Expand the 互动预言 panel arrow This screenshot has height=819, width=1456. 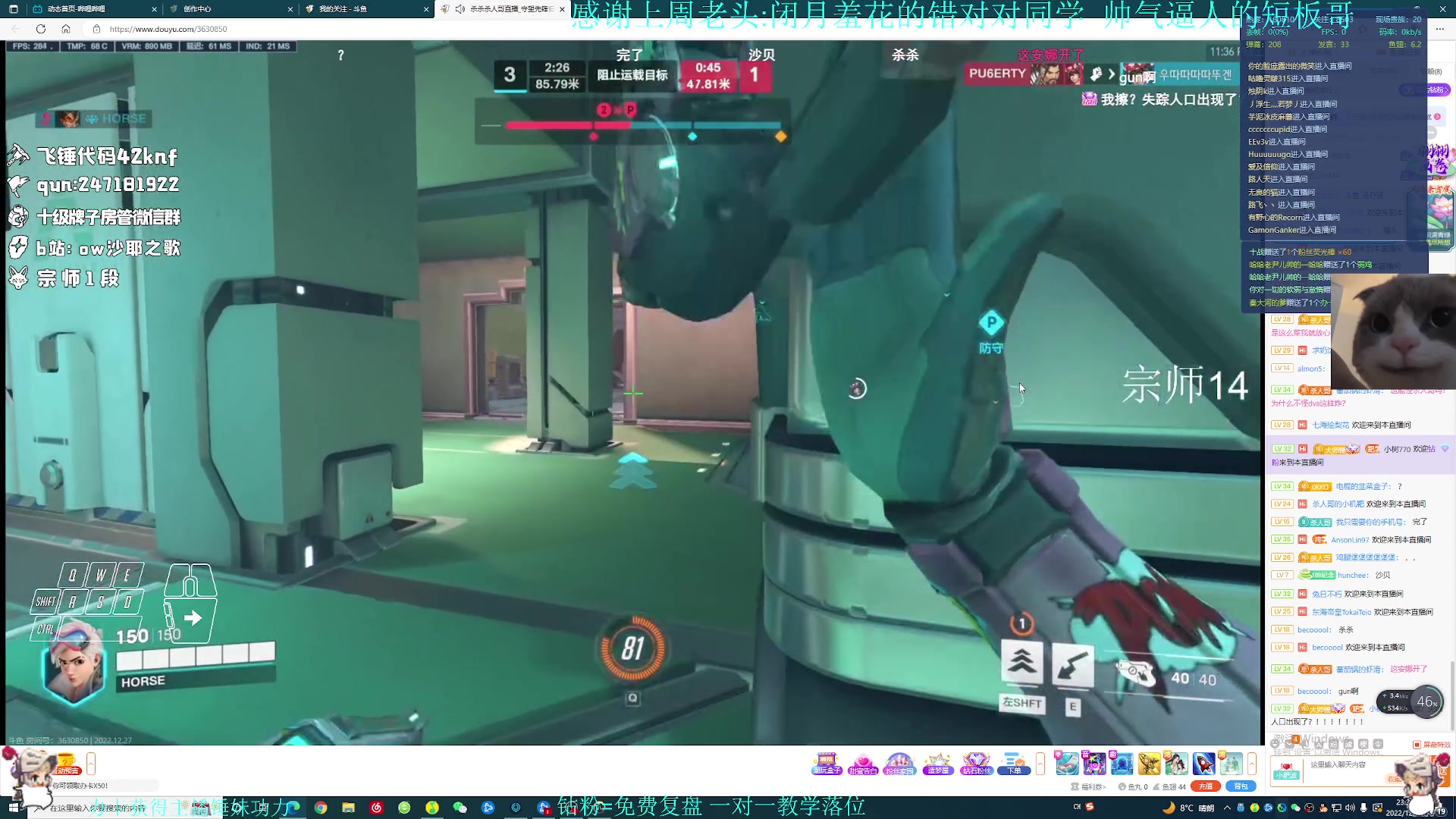[x=91, y=763]
